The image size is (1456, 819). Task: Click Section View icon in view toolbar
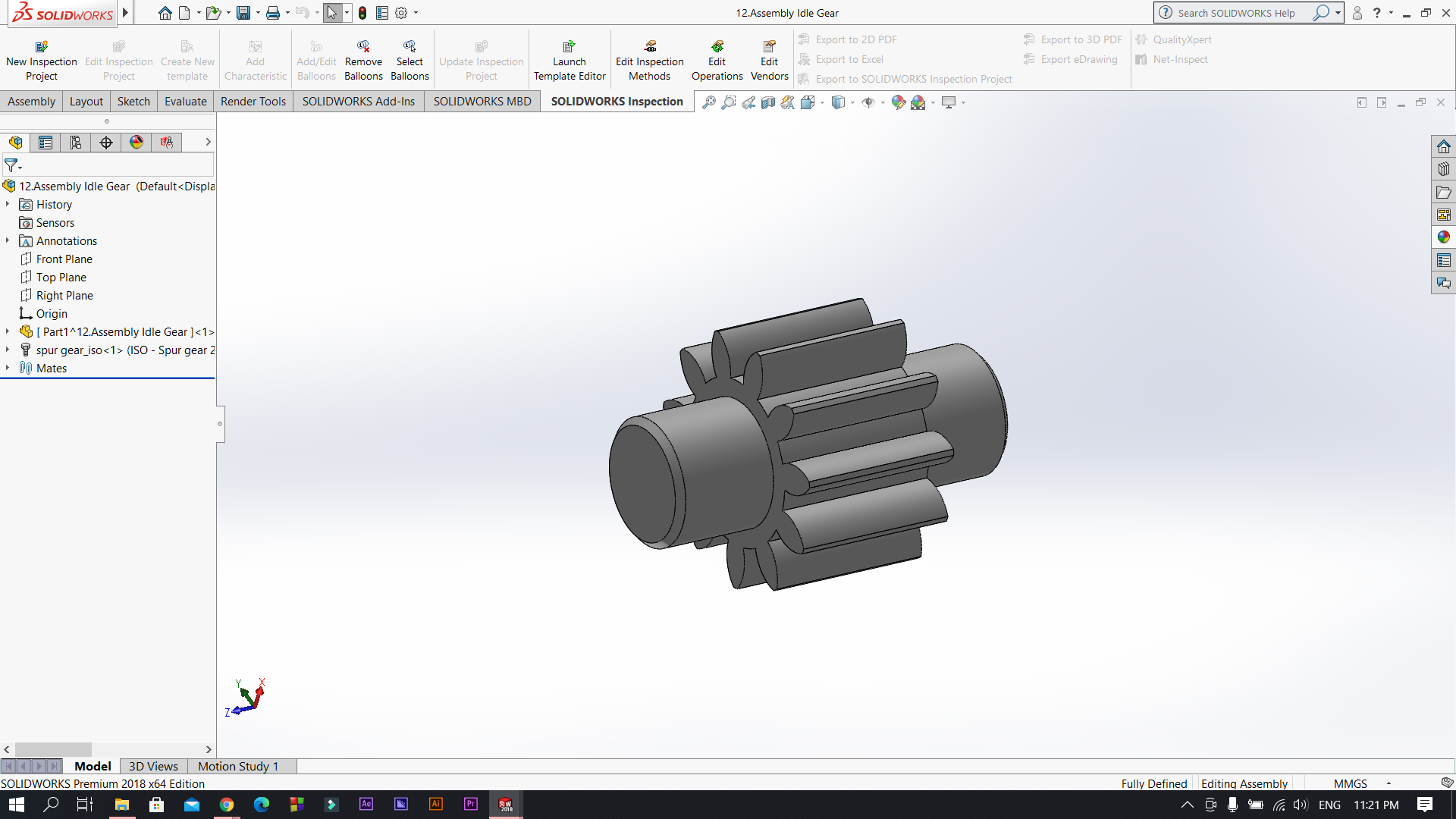coord(768,102)
